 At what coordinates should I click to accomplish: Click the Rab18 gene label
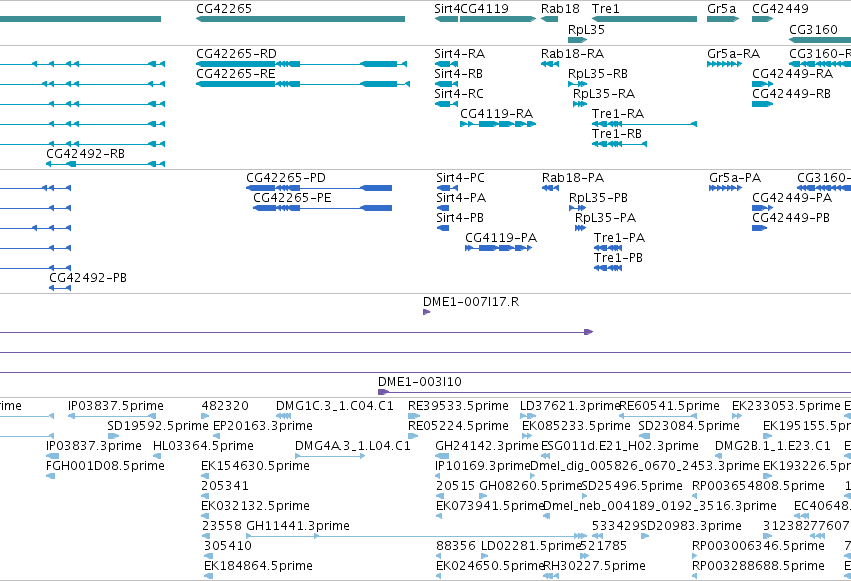pyautogui.click(x=560, y=9)
